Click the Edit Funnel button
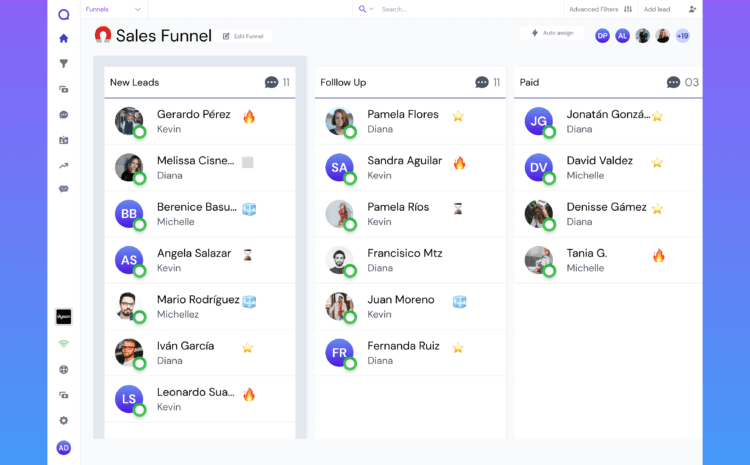 243,36
